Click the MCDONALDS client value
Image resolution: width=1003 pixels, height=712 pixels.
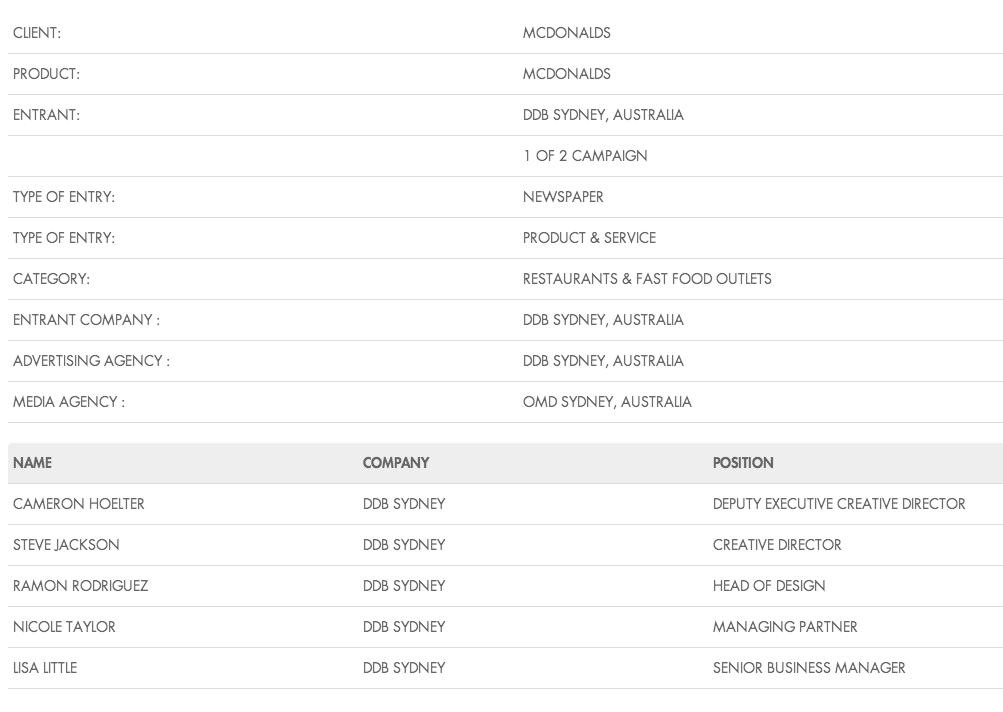pyautogui.click(x=566, y=33)
